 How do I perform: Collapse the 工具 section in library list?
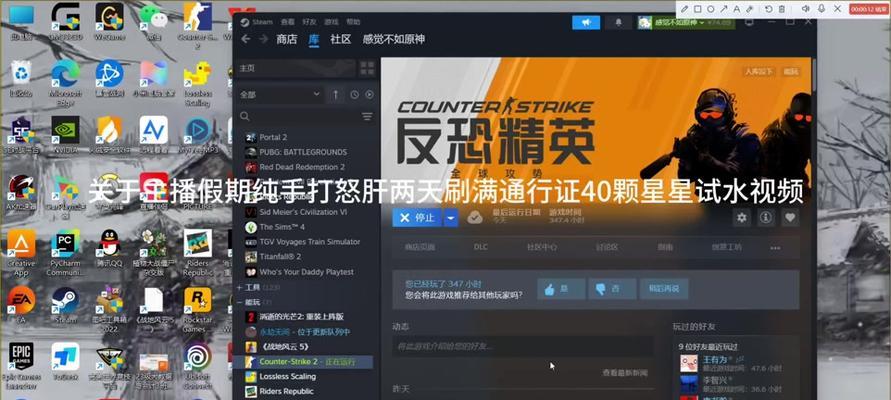tap(240, 288)
